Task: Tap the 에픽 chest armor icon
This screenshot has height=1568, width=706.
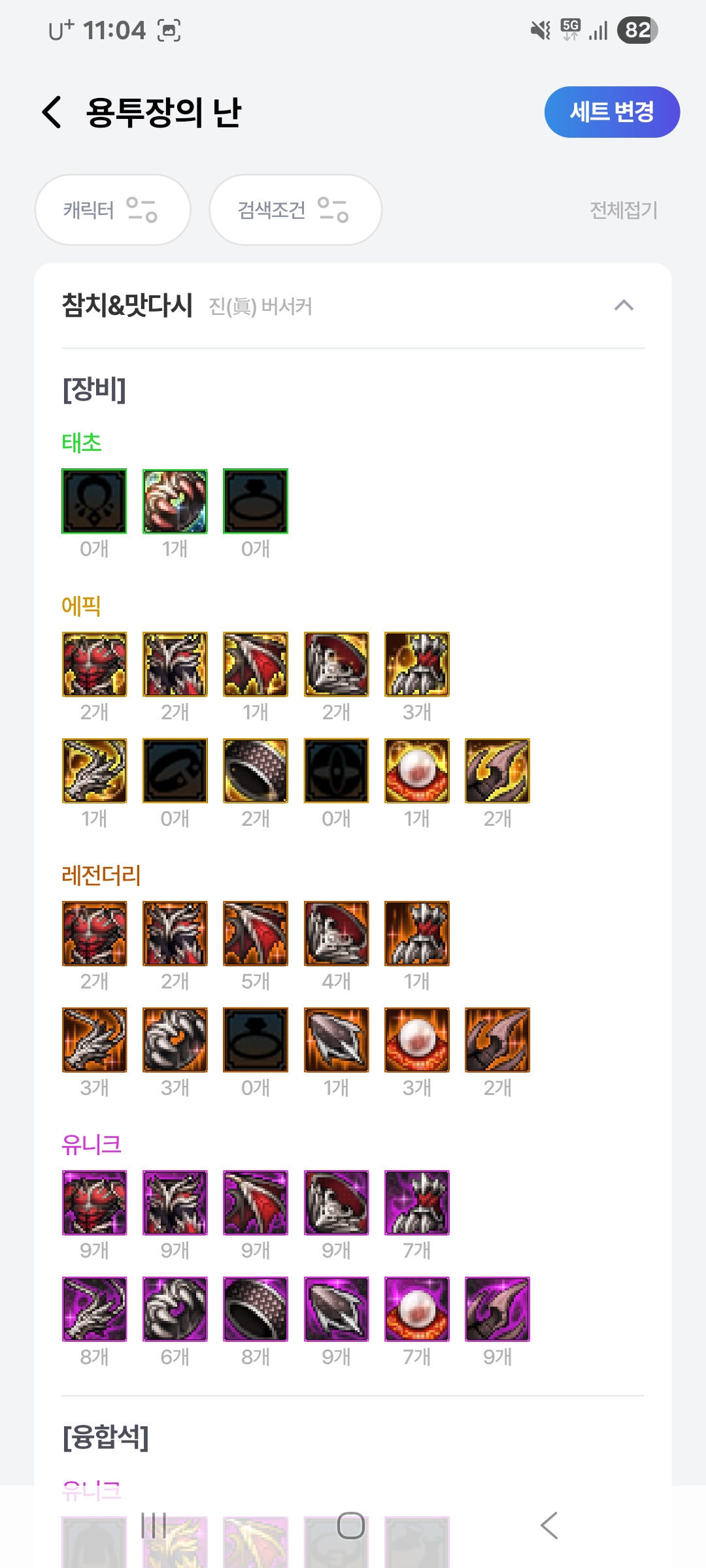Action: pos(94,664)
